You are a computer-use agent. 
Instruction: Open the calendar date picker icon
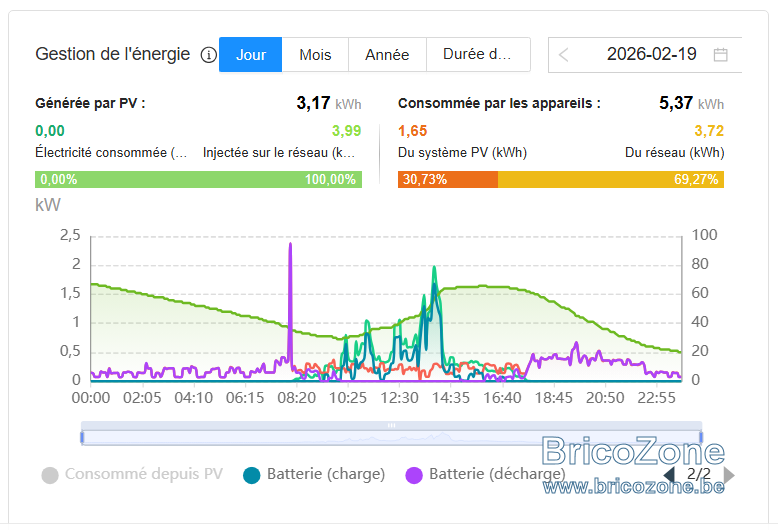click(720, 55)
